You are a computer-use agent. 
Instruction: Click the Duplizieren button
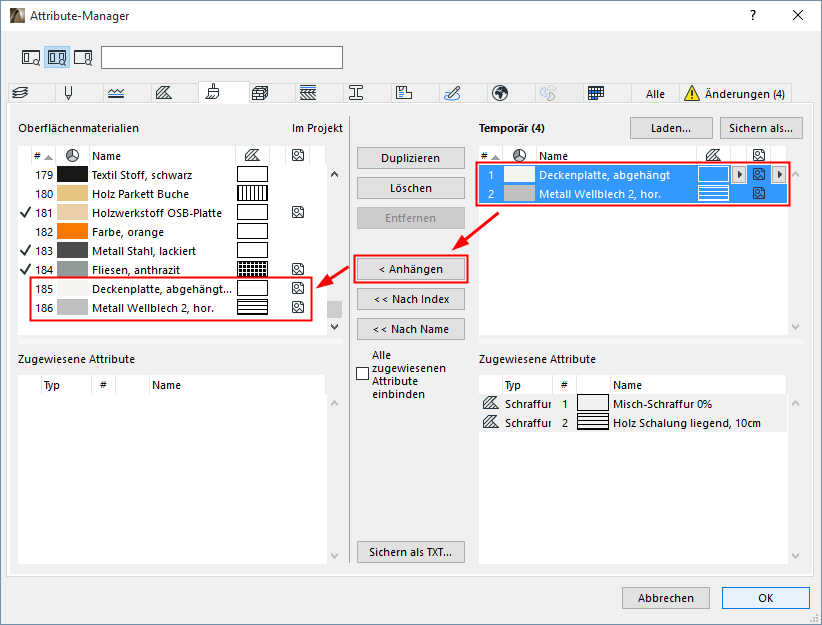410,158
